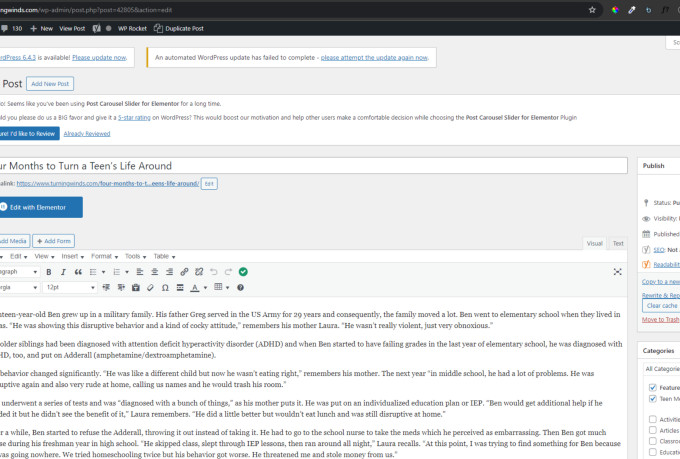The height and width of the screenshot is (459, 680).
Task: Open the View menu in the editor
Action: click(x=44, y=256)
